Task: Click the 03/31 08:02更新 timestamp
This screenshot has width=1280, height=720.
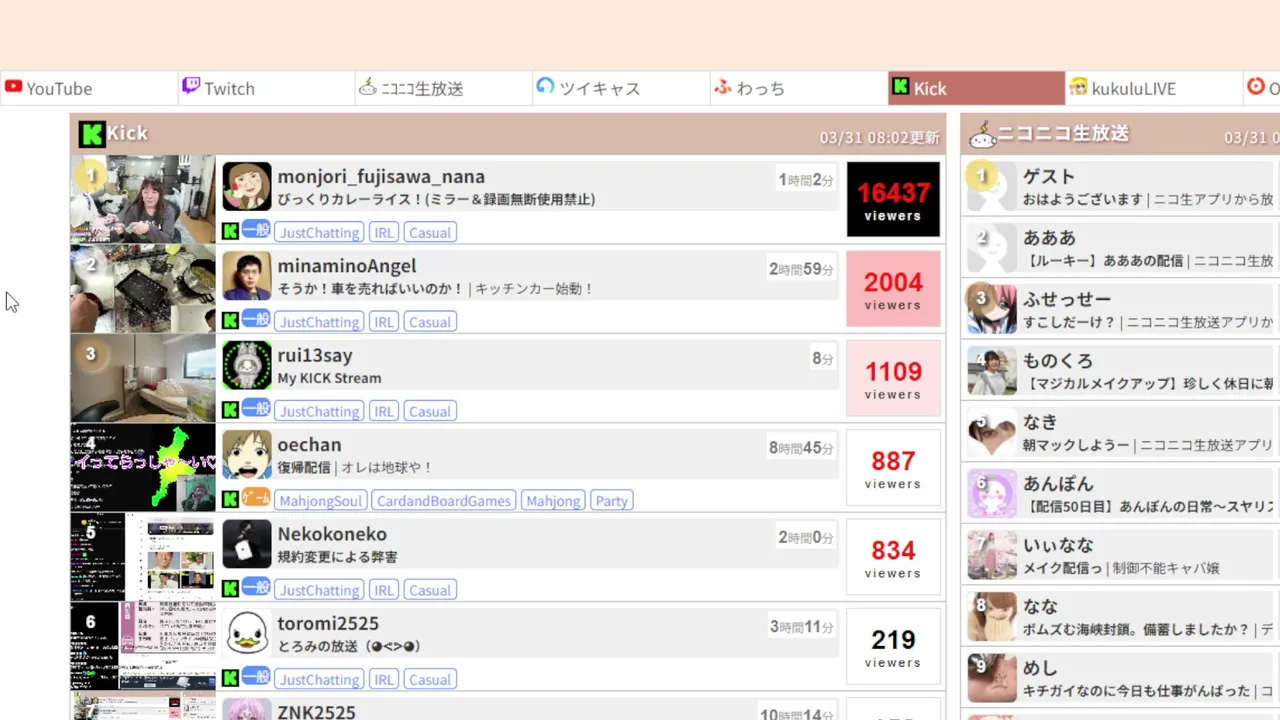Action: [880, 137]
